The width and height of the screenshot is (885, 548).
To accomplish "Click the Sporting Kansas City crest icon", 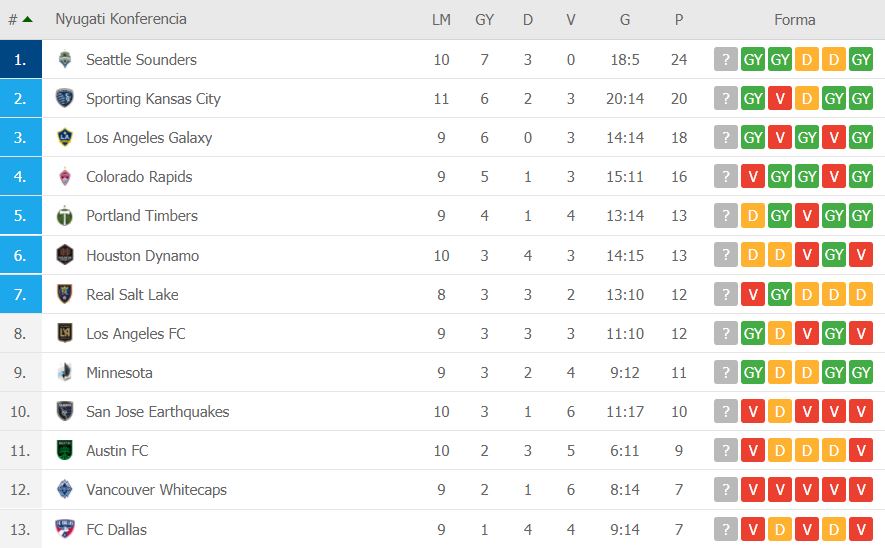I will [65, 98].
